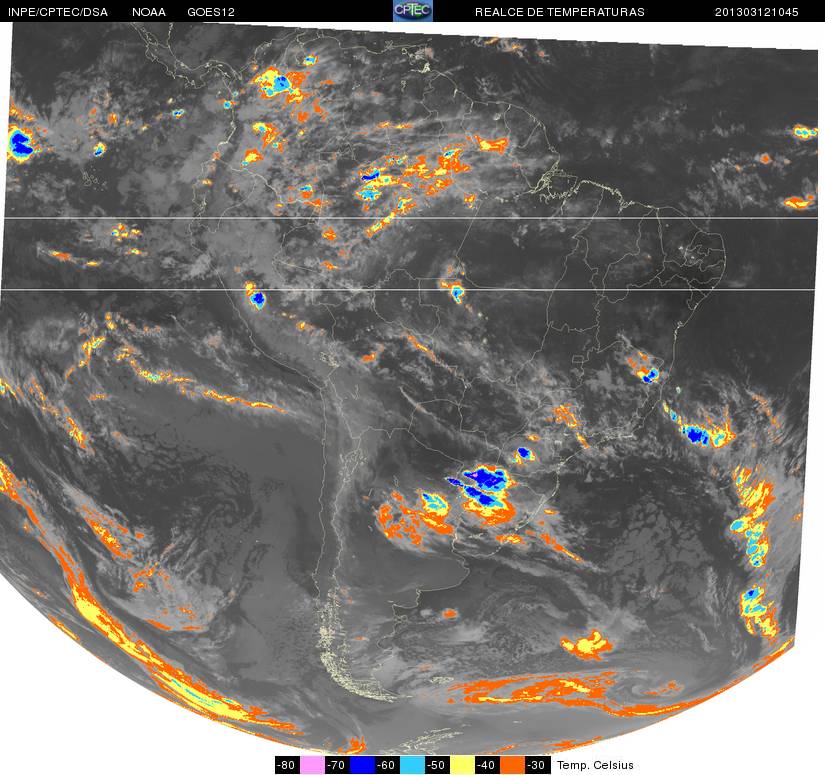825x775 pixels.
Task: Click the -70 legend value label
Action: [337, 765]
